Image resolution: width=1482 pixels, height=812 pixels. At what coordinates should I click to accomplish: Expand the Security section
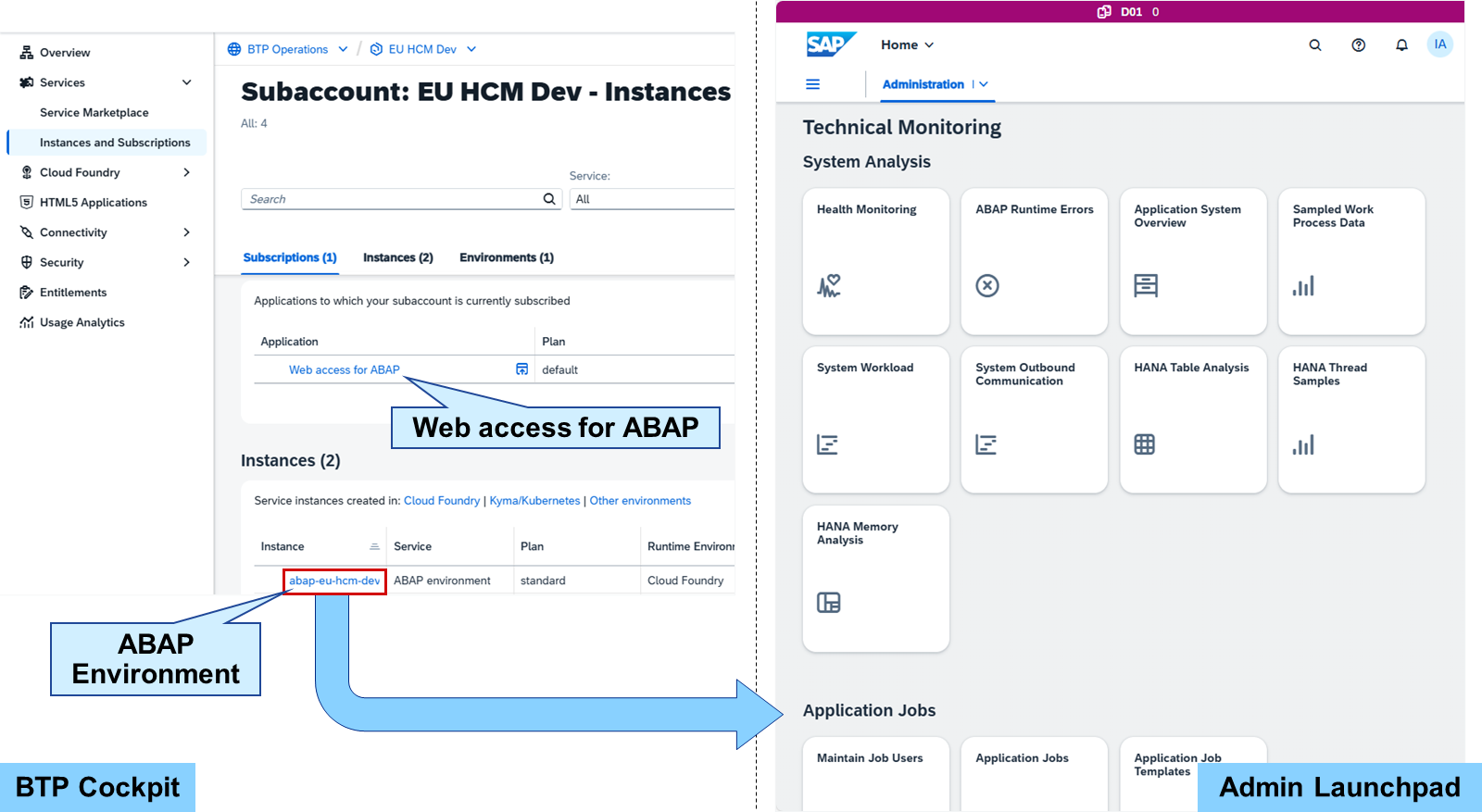tap(187, 262)
